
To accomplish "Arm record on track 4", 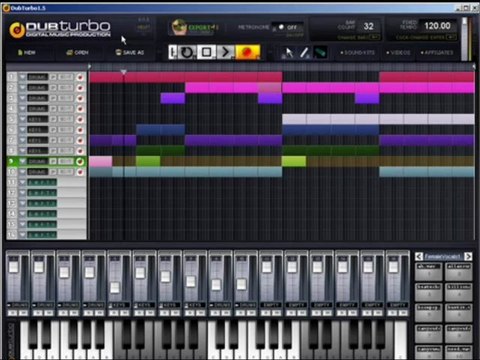I will coord(80,109).
